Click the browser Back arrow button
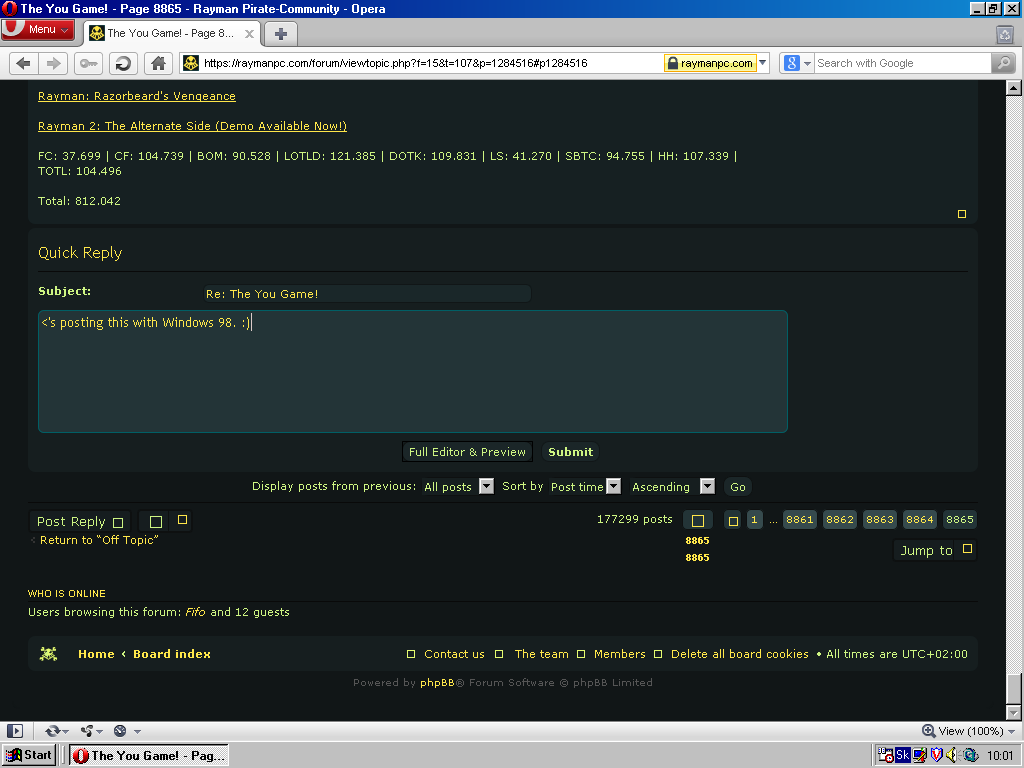This screenshot has height=768, width=1024. coord(24,63)
